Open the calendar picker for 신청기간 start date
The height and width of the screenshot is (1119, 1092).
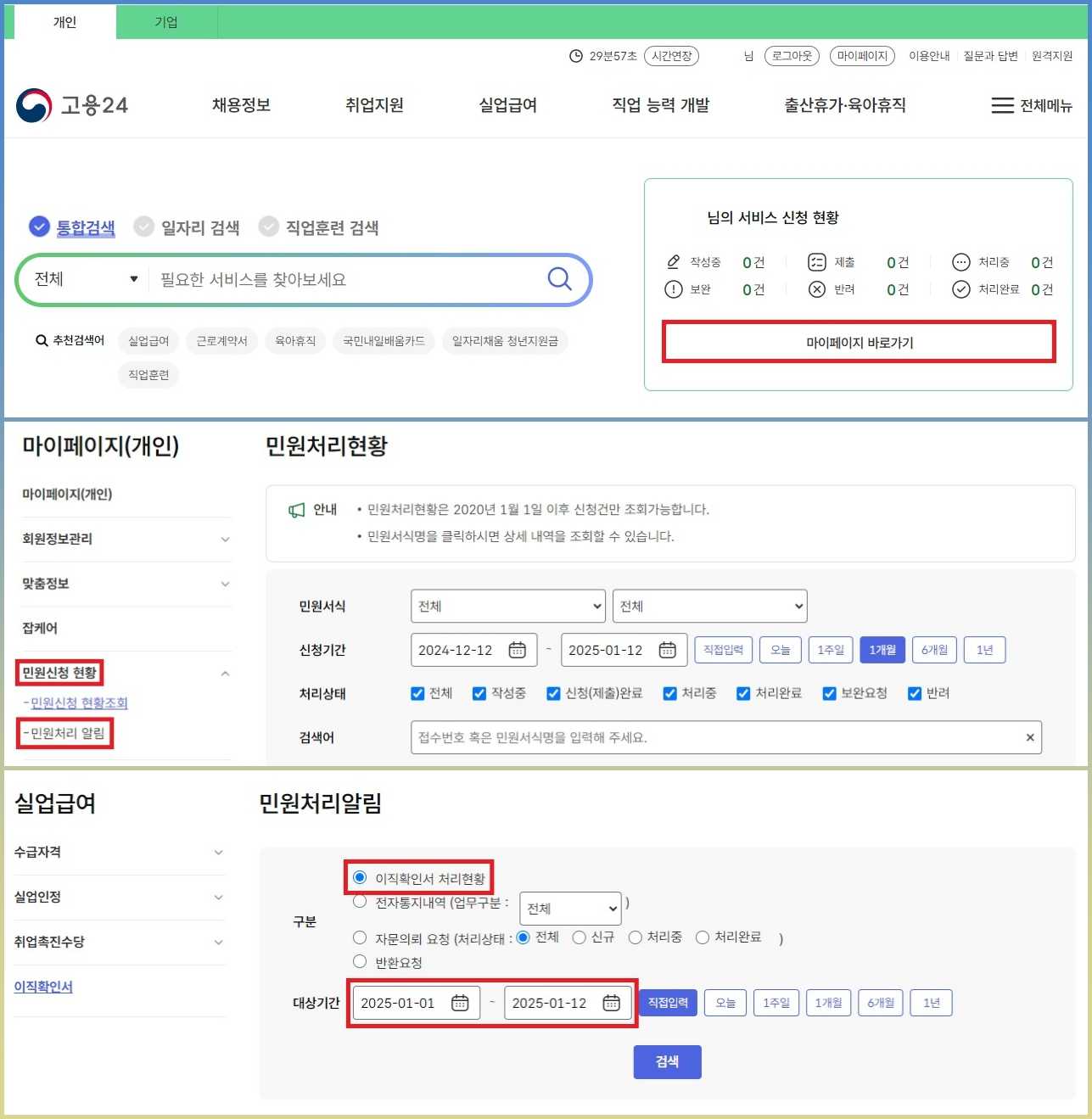click(x=518, y=650)
